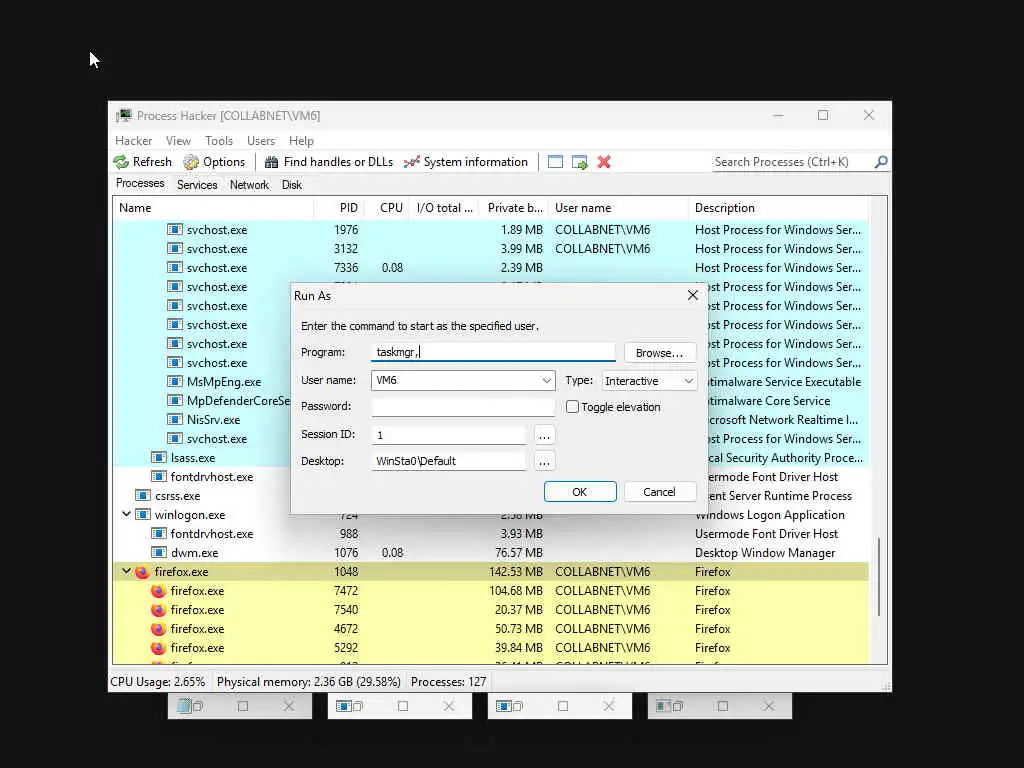Select firefox.exe row with PID 7472
Screen dimensions: 1024x768
coord(490,591)
